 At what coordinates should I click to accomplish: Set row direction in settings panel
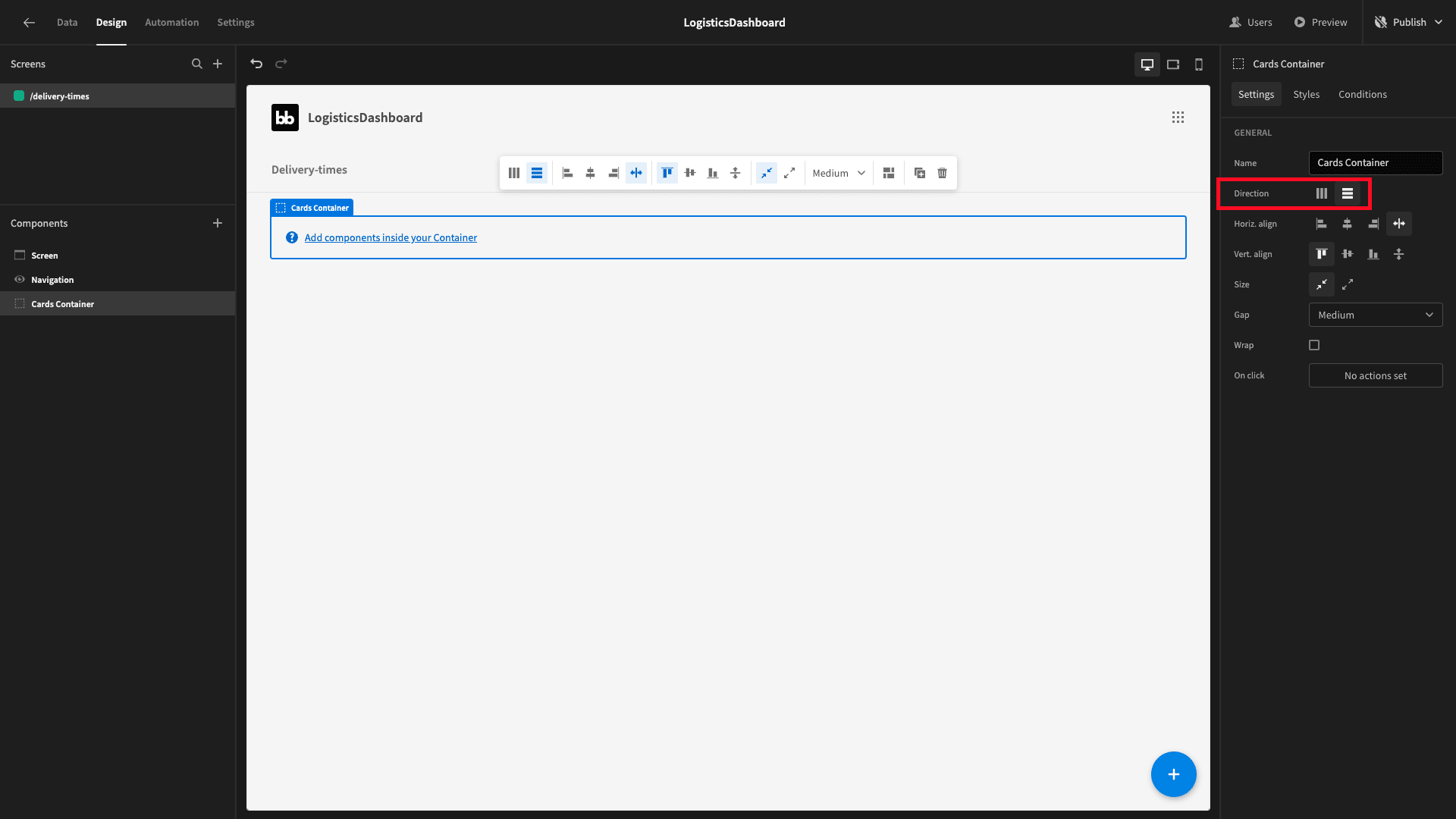pyautogui.click(x=1348, y=193)
